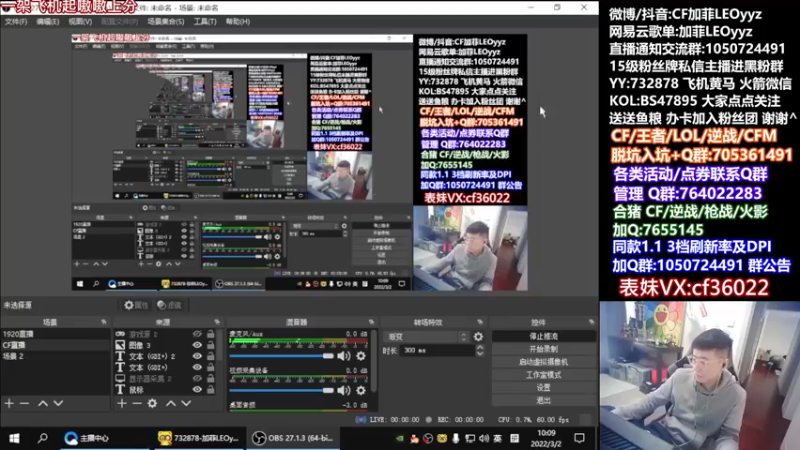Open transition properties gear icon

478,337
